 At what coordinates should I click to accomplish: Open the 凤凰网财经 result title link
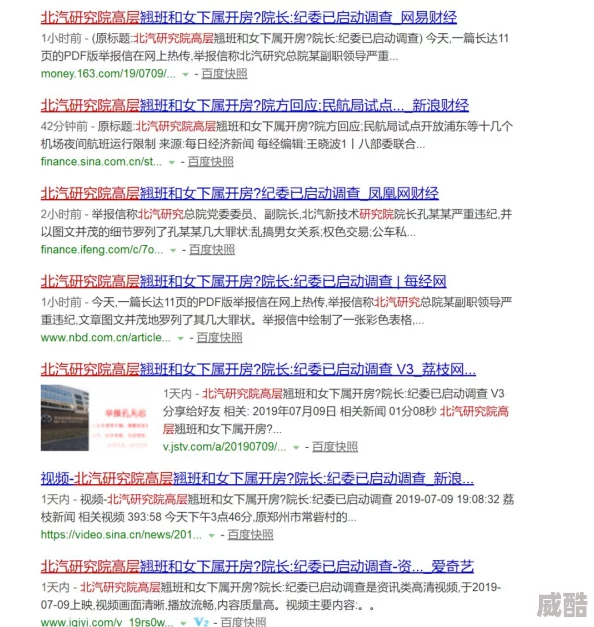[240, 194]
